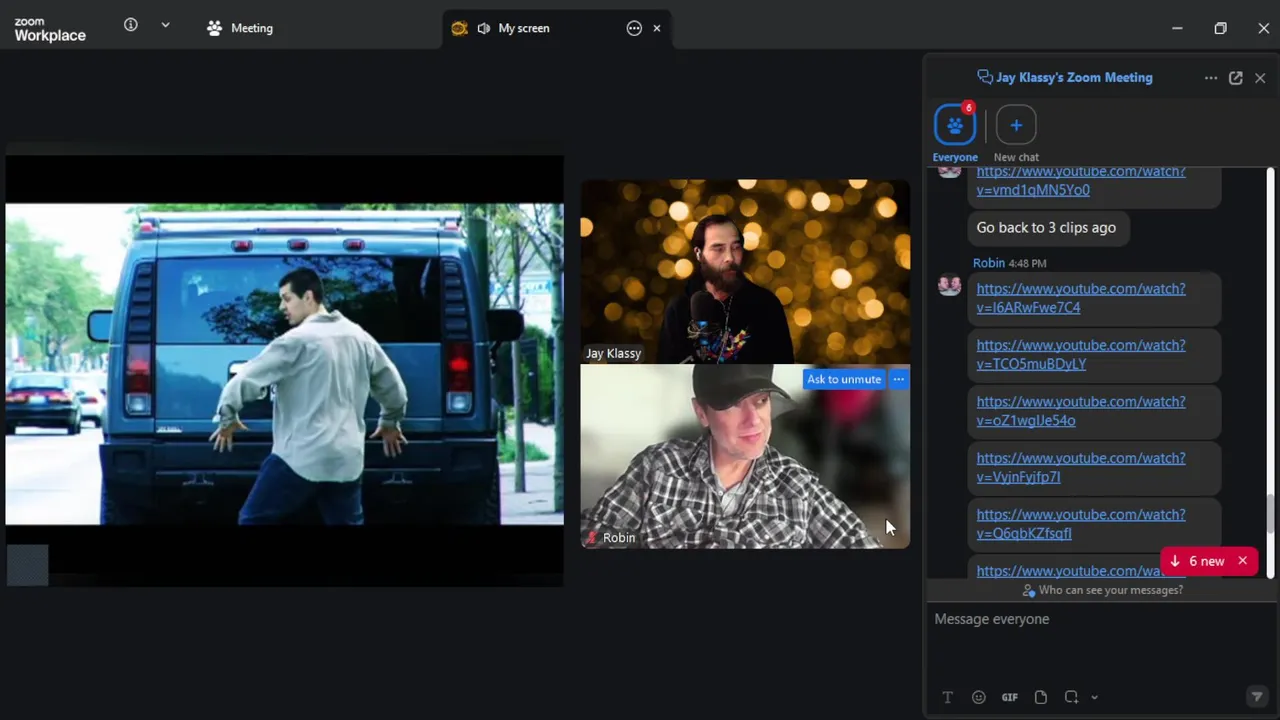Open more options on Robin's video

(898, 379)
